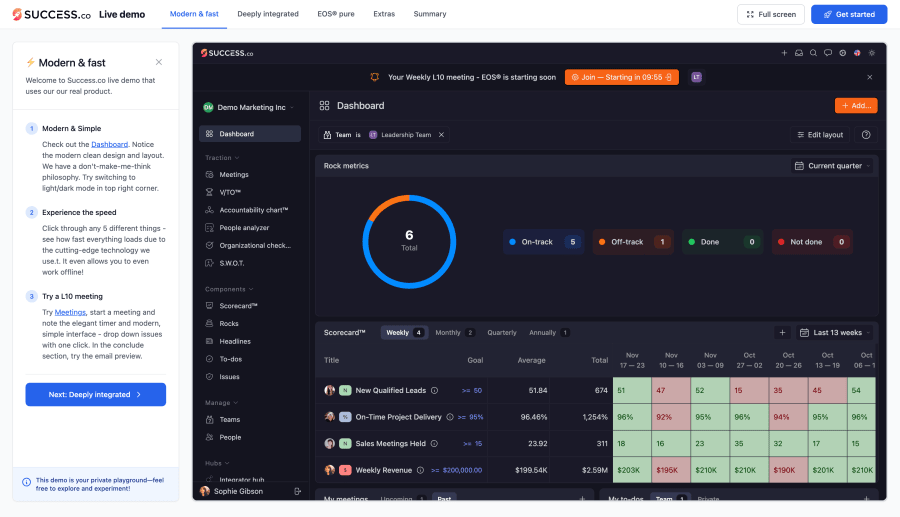
Task: Switch to Extras tab
Action: tap(384, 14)
